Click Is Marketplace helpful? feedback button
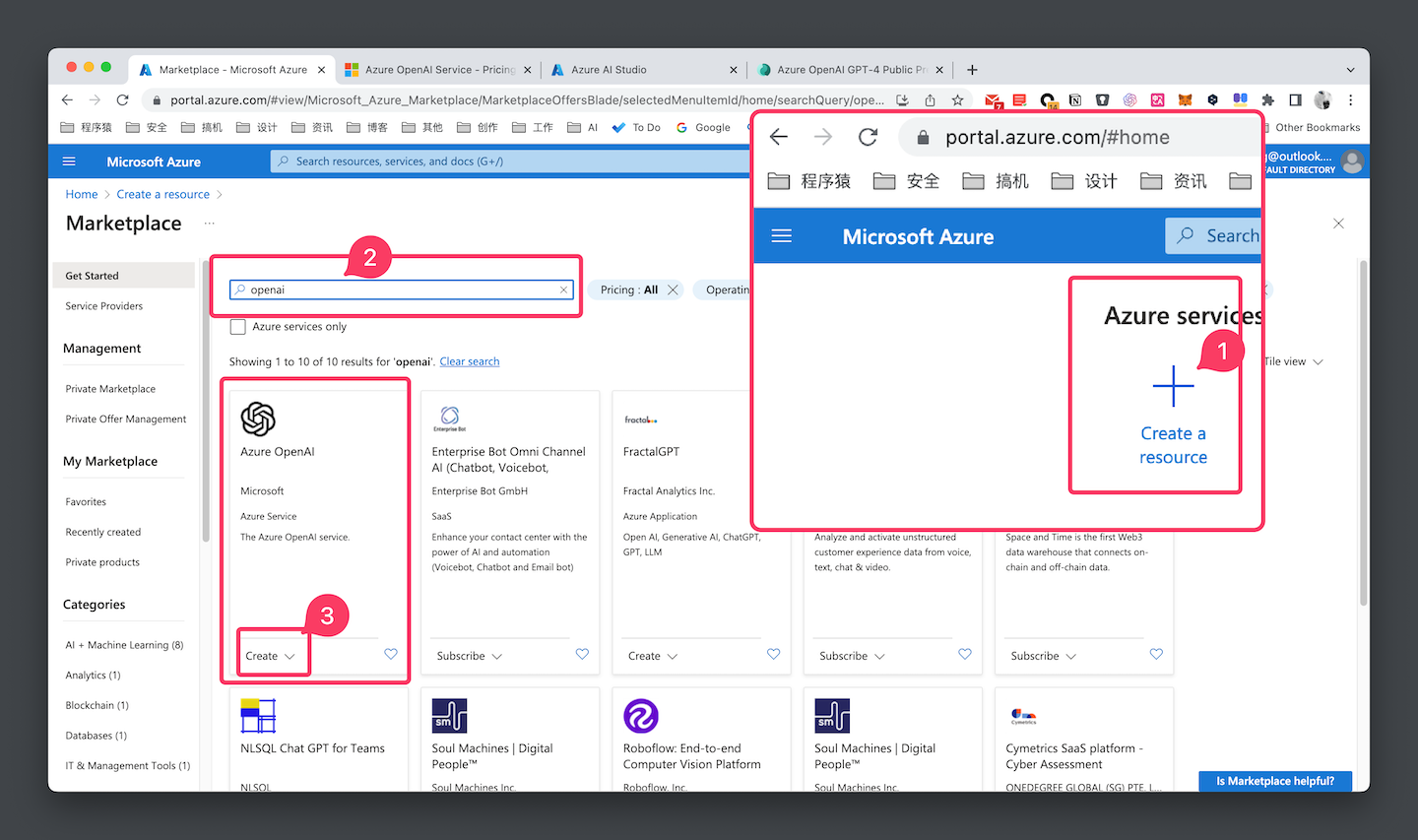 point(1275,781)
